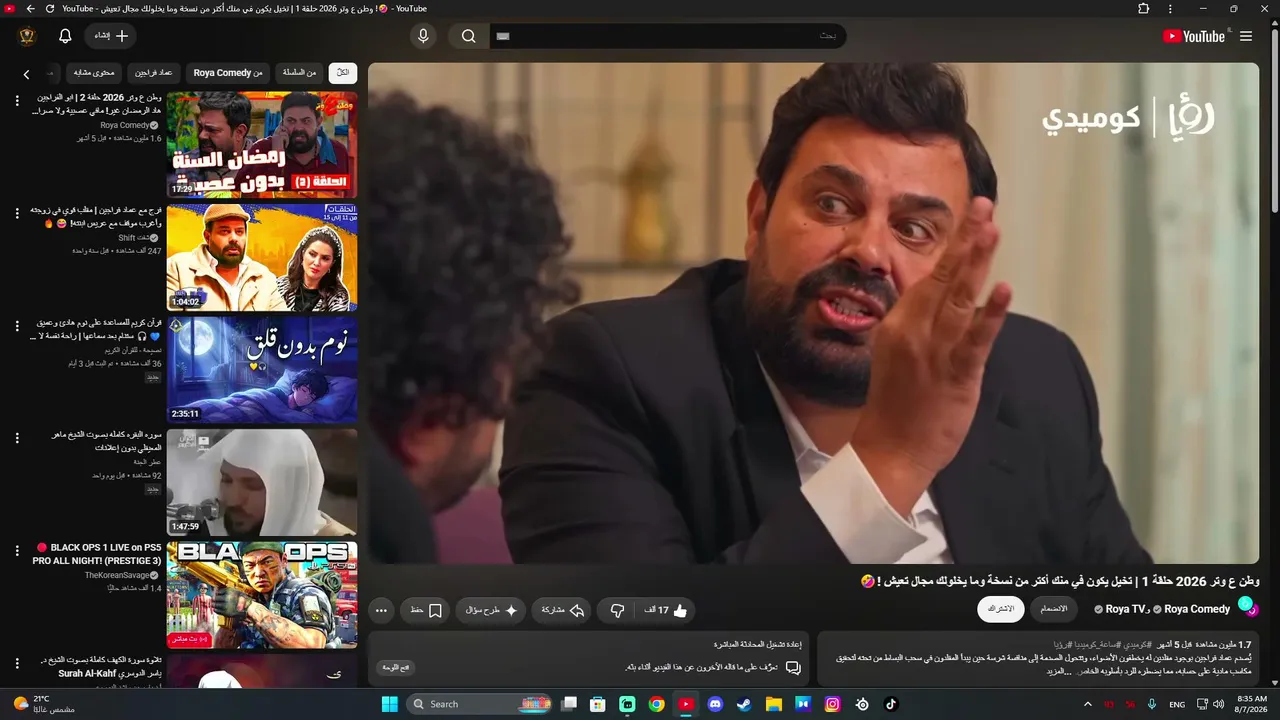1280x720 pixels.
Task: Click inside the YouTube search box
Action: click(x=668, y=36)
